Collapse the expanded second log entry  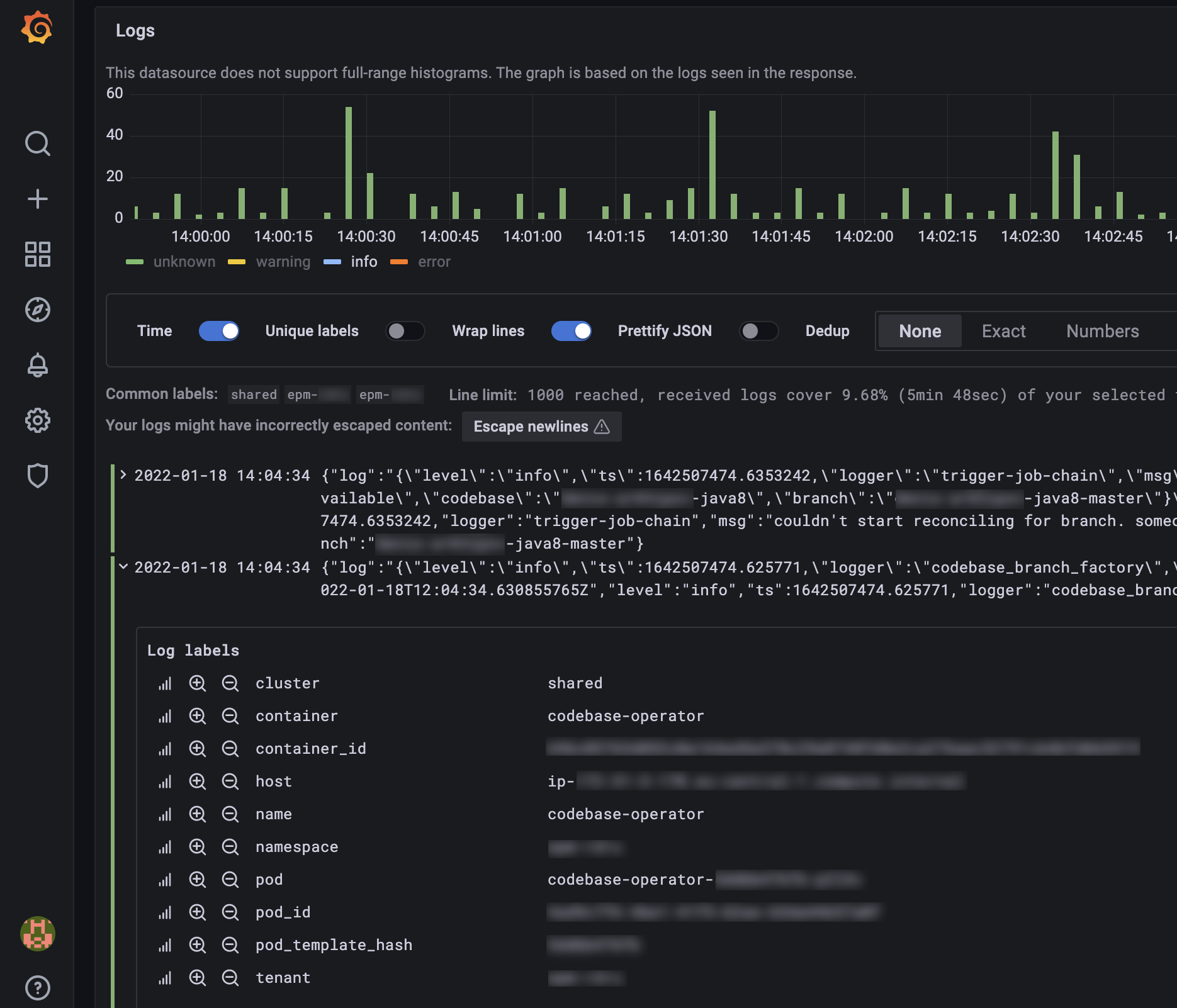tap(122, 567)
